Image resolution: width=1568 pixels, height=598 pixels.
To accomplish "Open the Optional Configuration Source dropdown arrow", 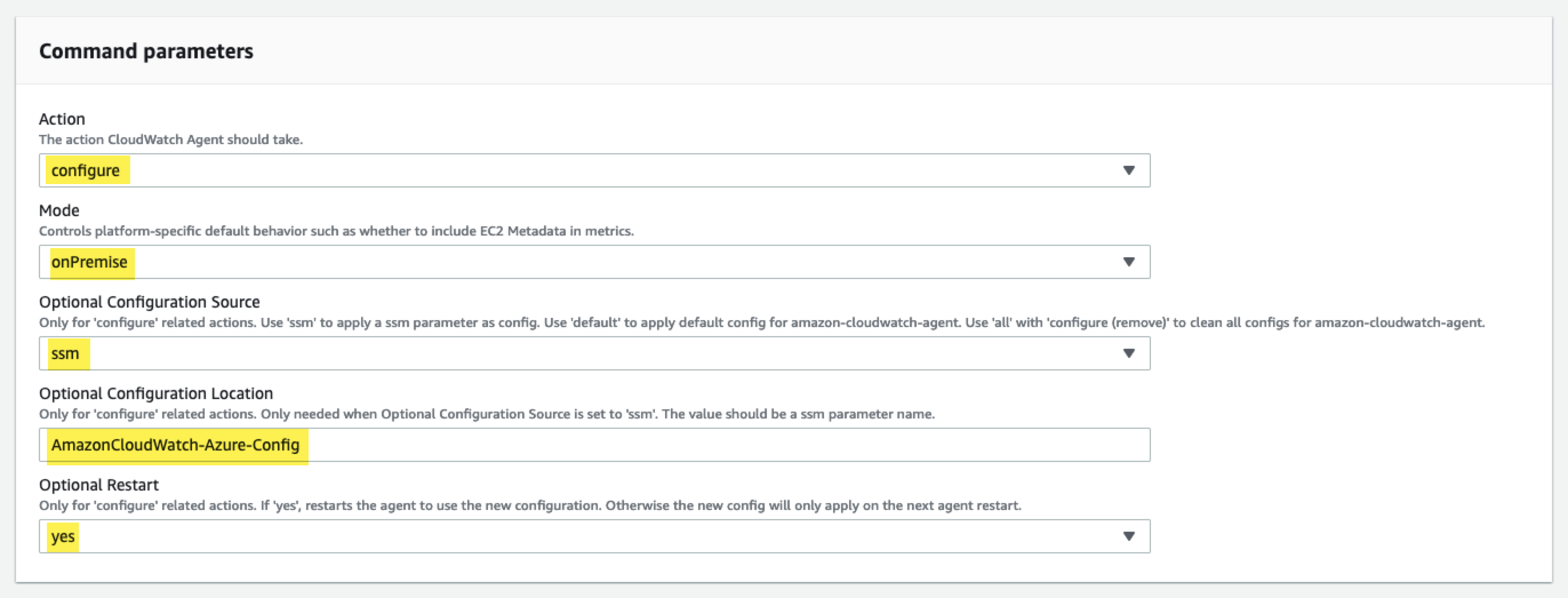I will coord(1129,353).
